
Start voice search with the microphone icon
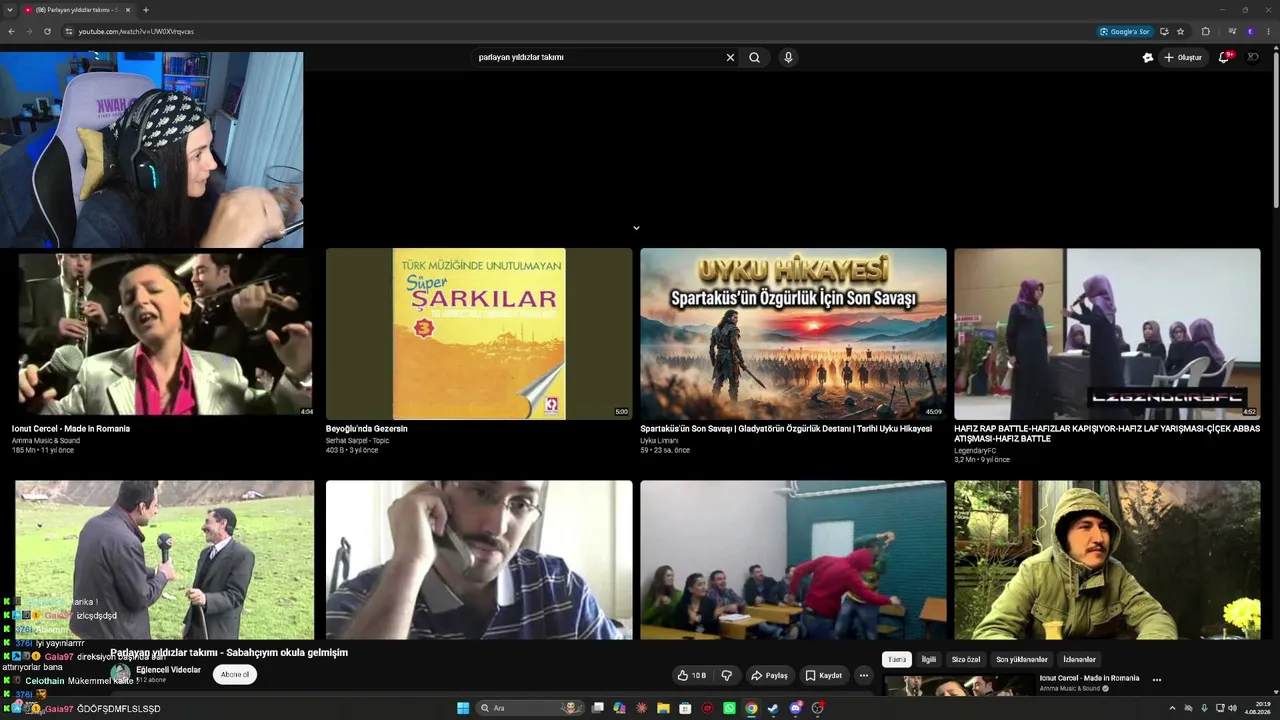pyautogui.click(x=788, y=57)
